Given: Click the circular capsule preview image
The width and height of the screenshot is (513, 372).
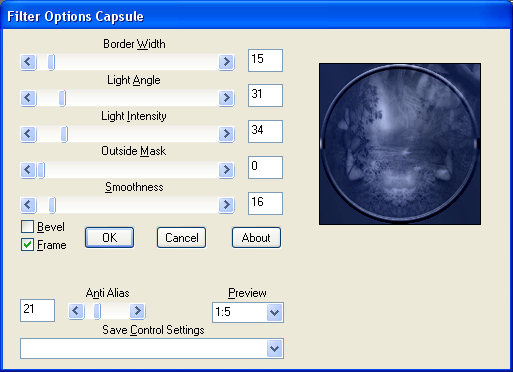Looking at the screenshot, I should coord(400,144).
